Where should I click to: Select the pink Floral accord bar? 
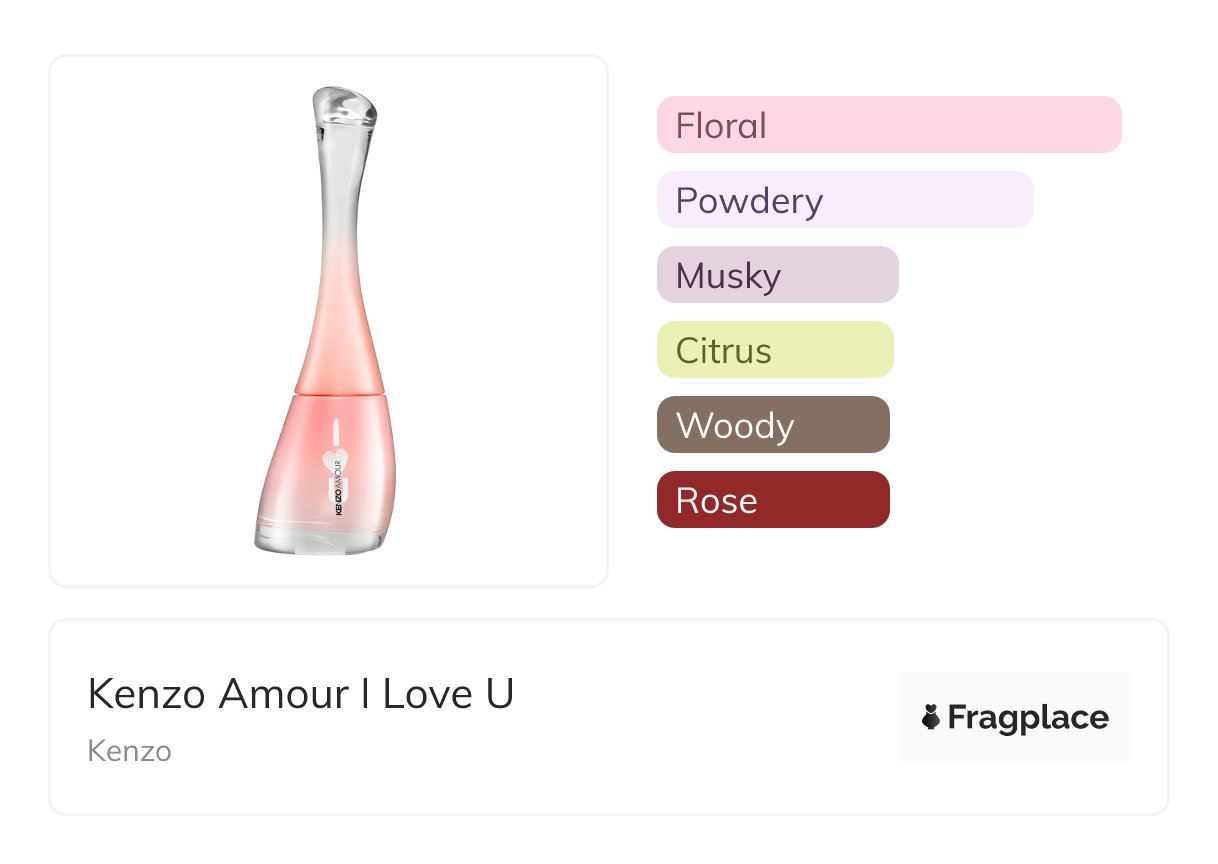coord(888,125)
